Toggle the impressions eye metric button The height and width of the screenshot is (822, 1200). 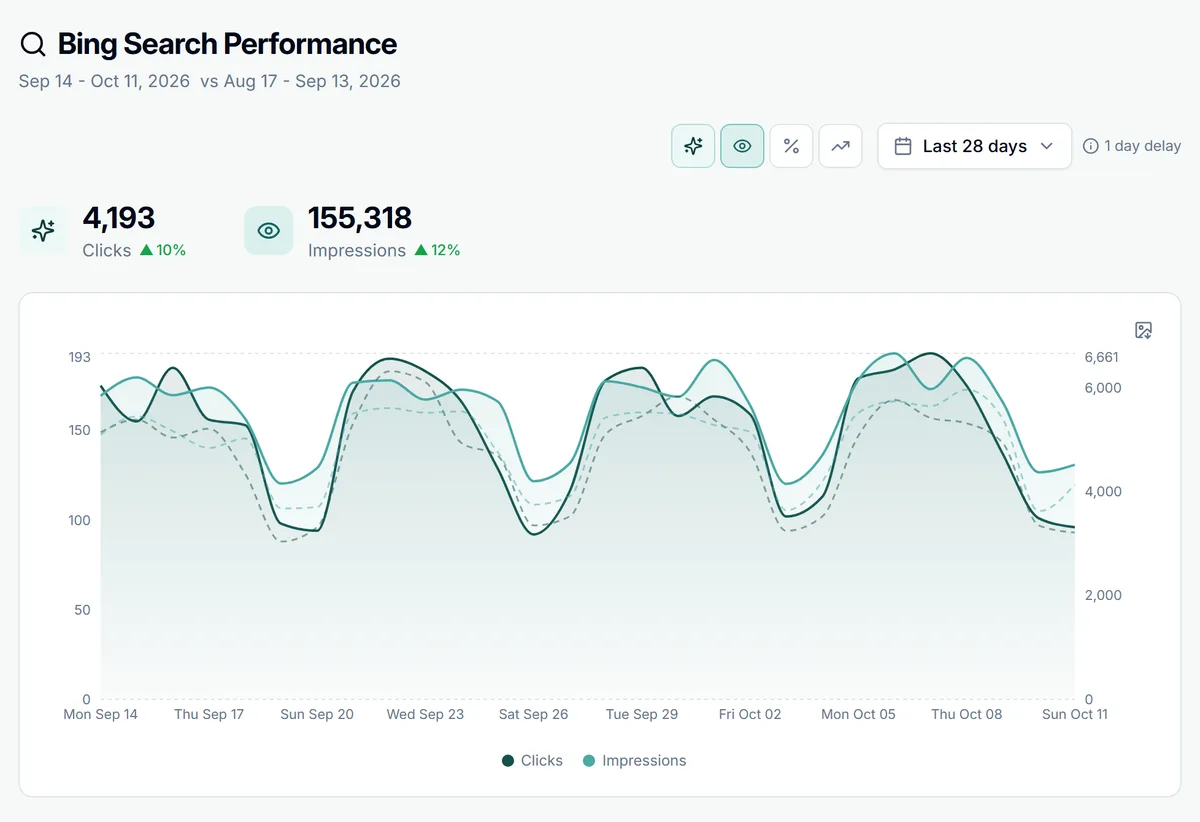click(742, 146)
